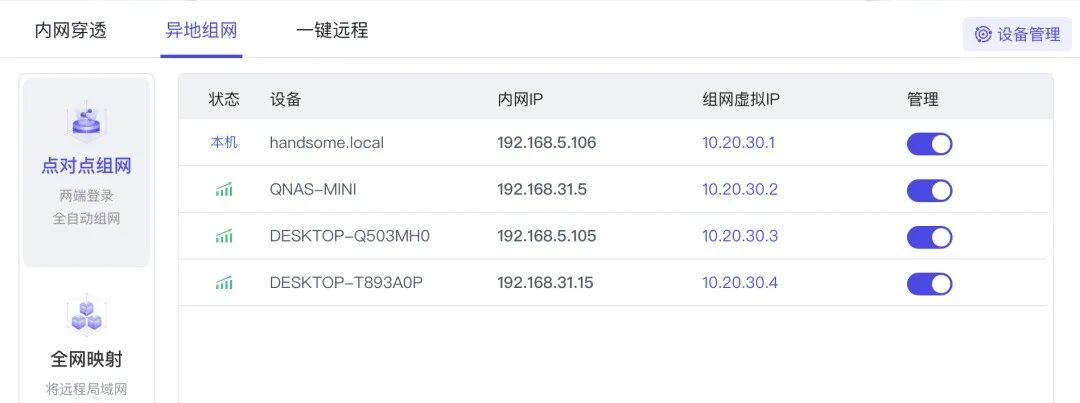1080x403 pixels.
Task: Click signal icon for DESKTOP-T893A0P
Action: pos(224,282)
